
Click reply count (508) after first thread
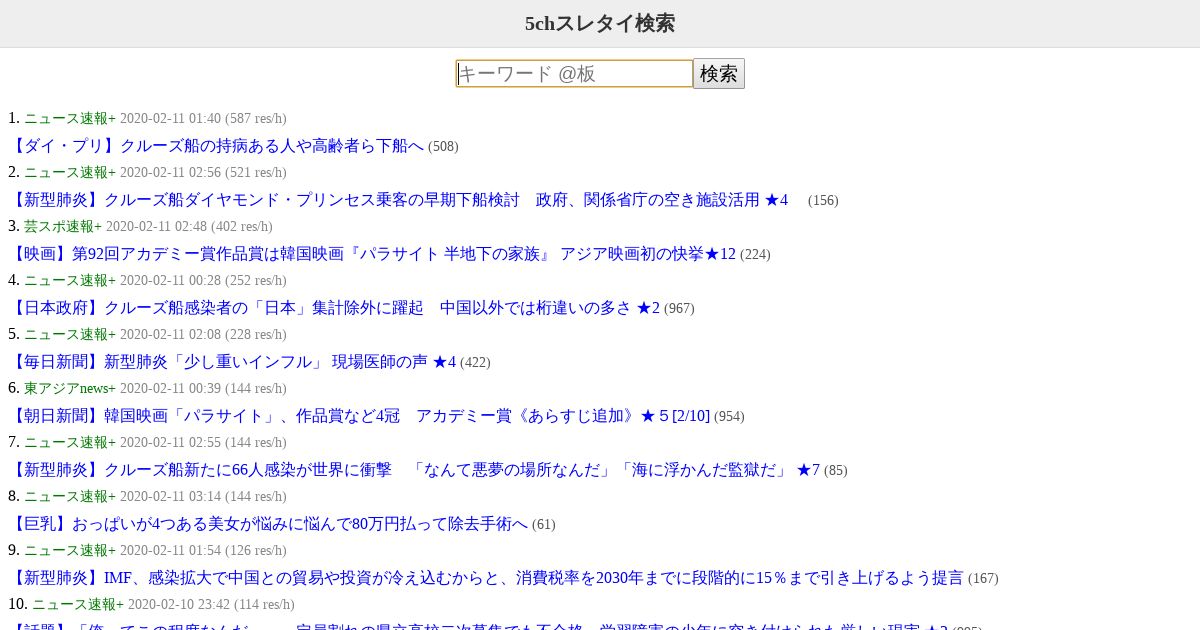pos(443,147)
